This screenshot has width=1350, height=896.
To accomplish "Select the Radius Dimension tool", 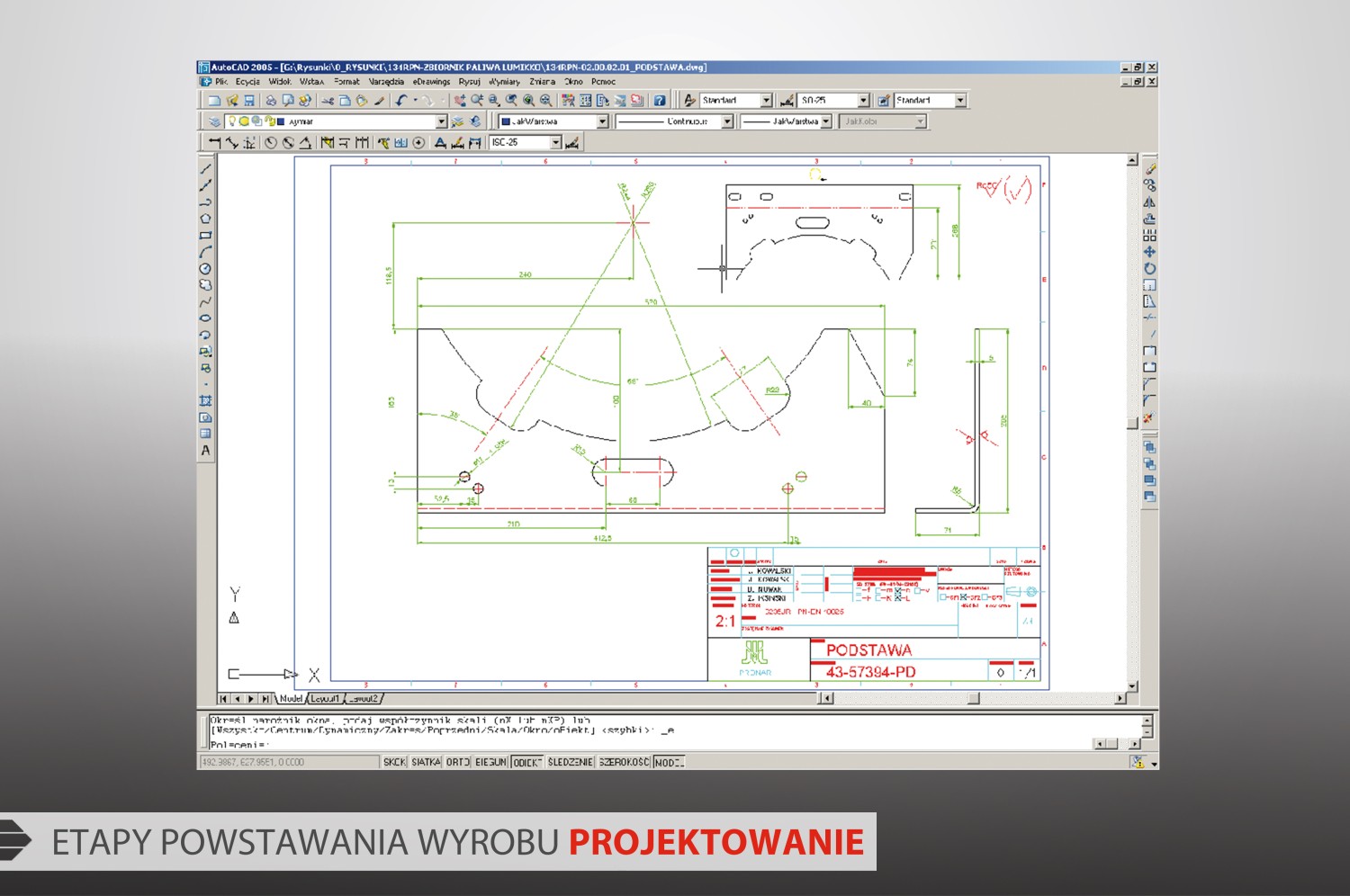I will [x=271, y=142].
